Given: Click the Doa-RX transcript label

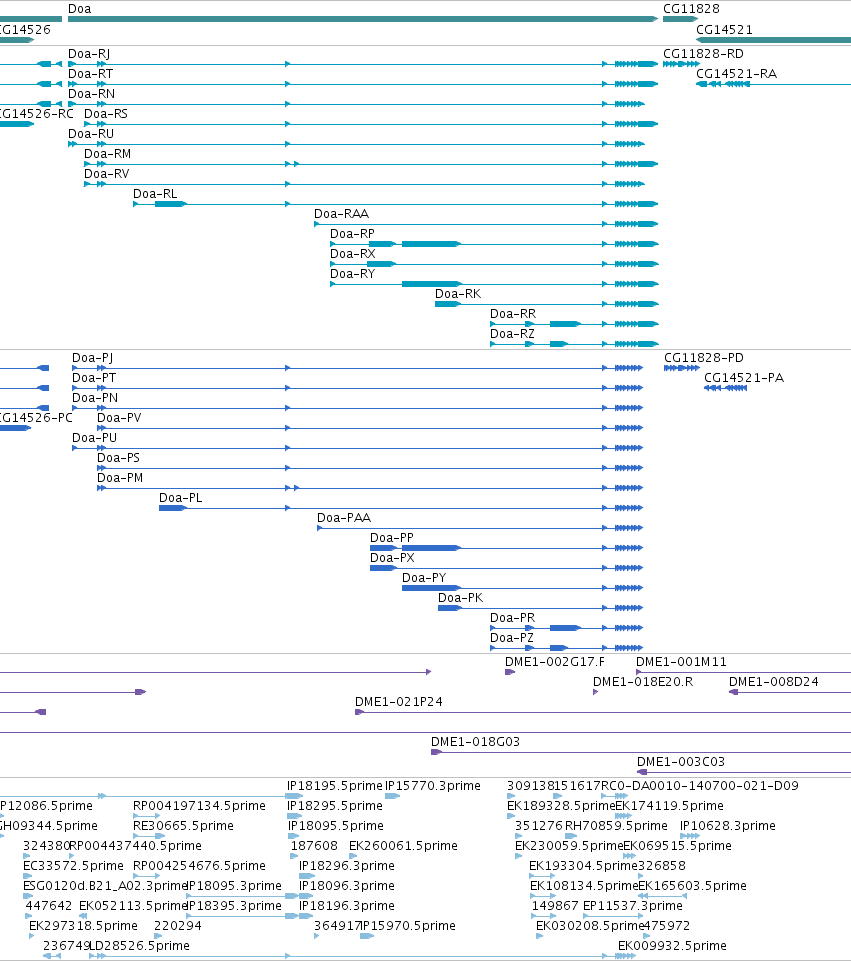Looking at the screenshot, I should coord(352,254).
